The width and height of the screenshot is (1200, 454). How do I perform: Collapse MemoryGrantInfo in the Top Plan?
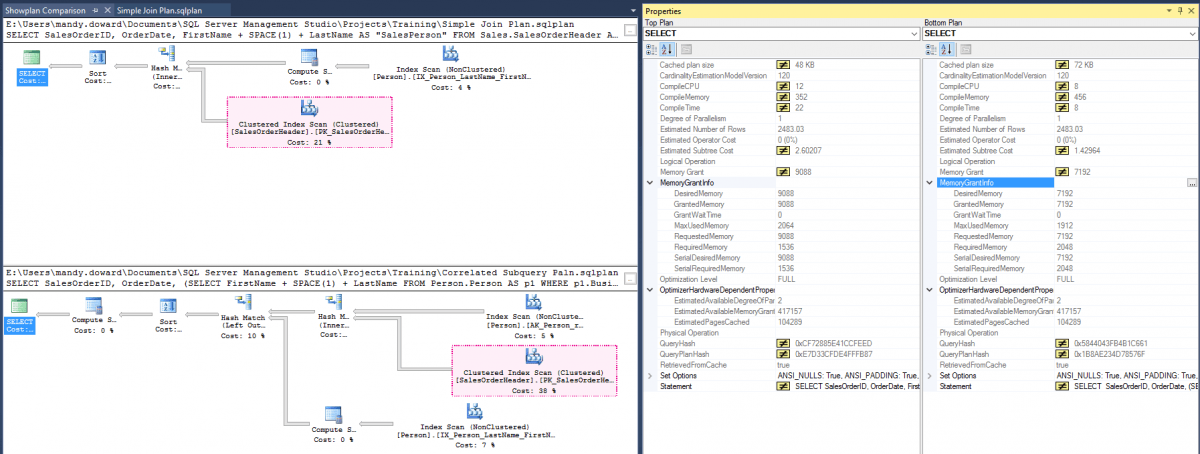pyautogui.click(x=650, y=183)
